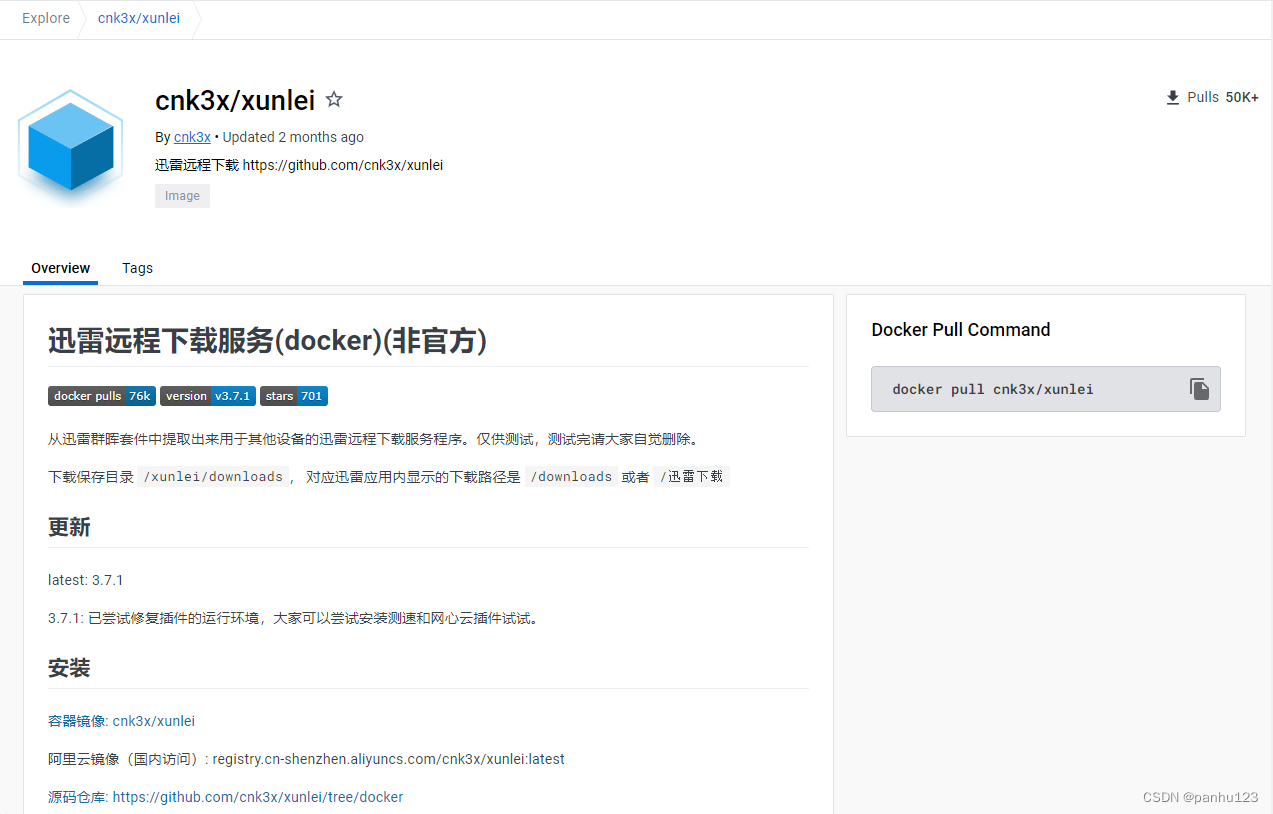Go to Explore in breadcrumb
Image resolution: width=1273 pixels, height=814 pixels.
pos(46,18)
